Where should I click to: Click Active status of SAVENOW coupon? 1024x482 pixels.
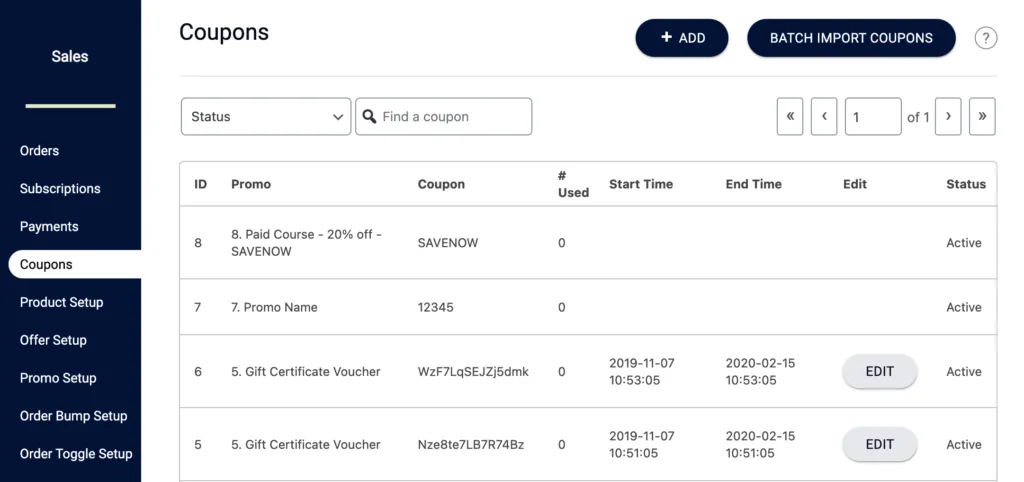pyautogui.click(x=964, y=243)
